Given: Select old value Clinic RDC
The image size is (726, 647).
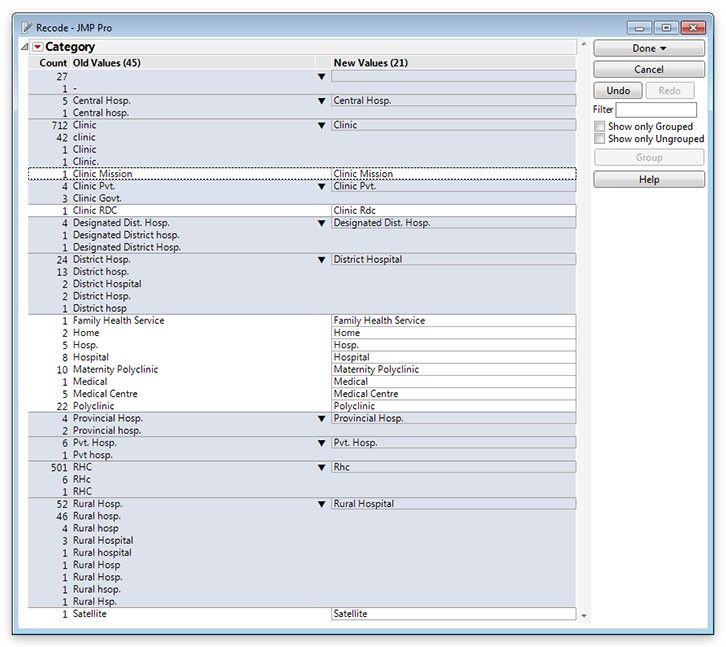Looking at the screenshot, I should point(95,210).
